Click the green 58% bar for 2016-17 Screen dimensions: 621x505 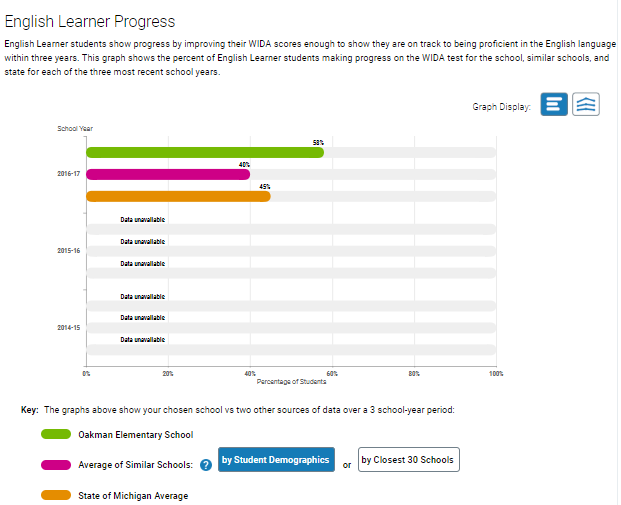(205, 152)
